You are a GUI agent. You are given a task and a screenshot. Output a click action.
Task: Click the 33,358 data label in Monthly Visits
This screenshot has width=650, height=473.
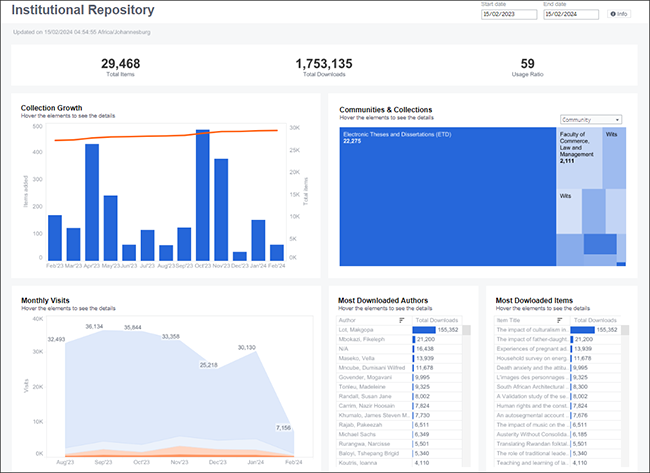171,336
